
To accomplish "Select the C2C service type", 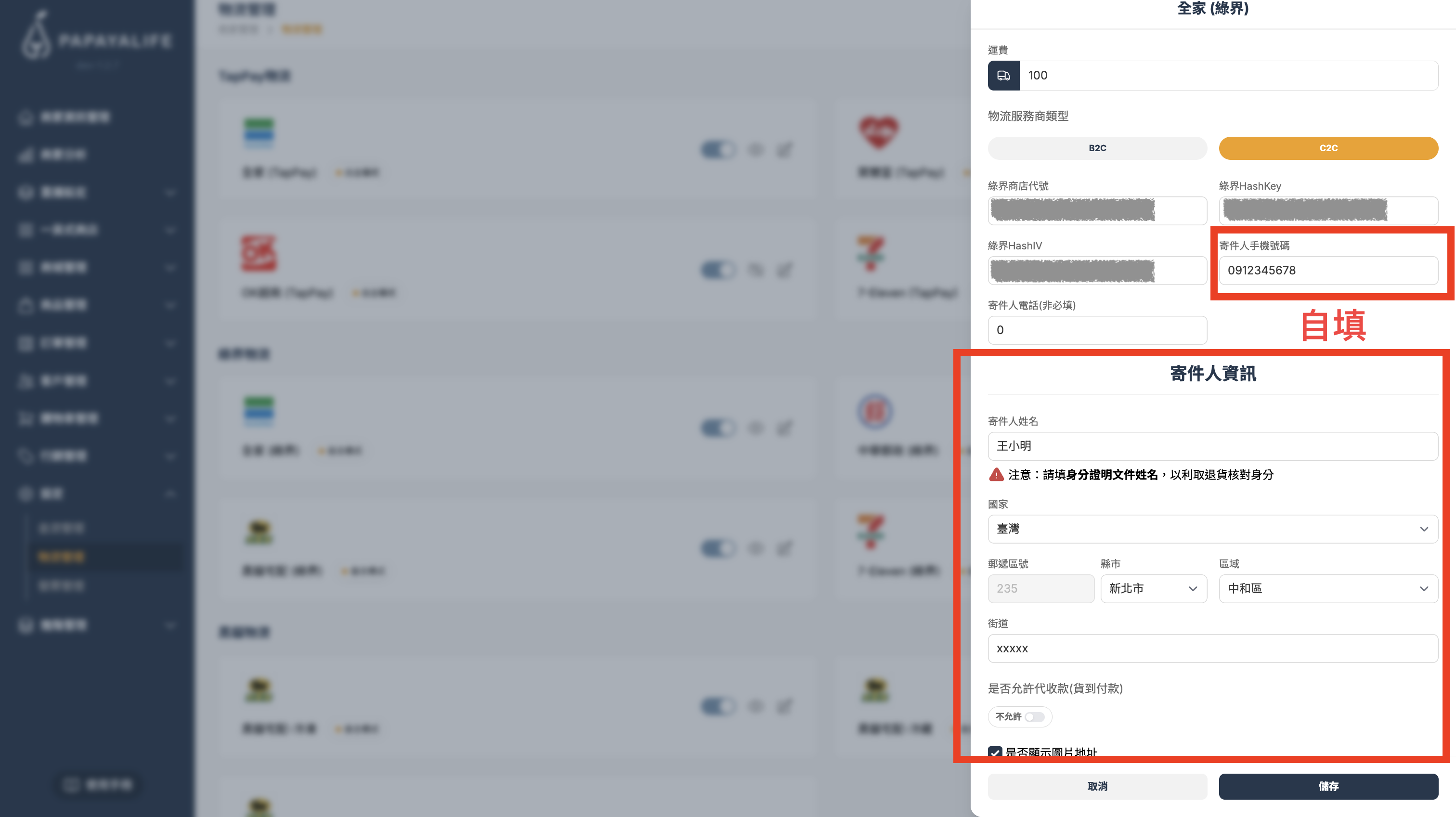I will click(1328, 148).
